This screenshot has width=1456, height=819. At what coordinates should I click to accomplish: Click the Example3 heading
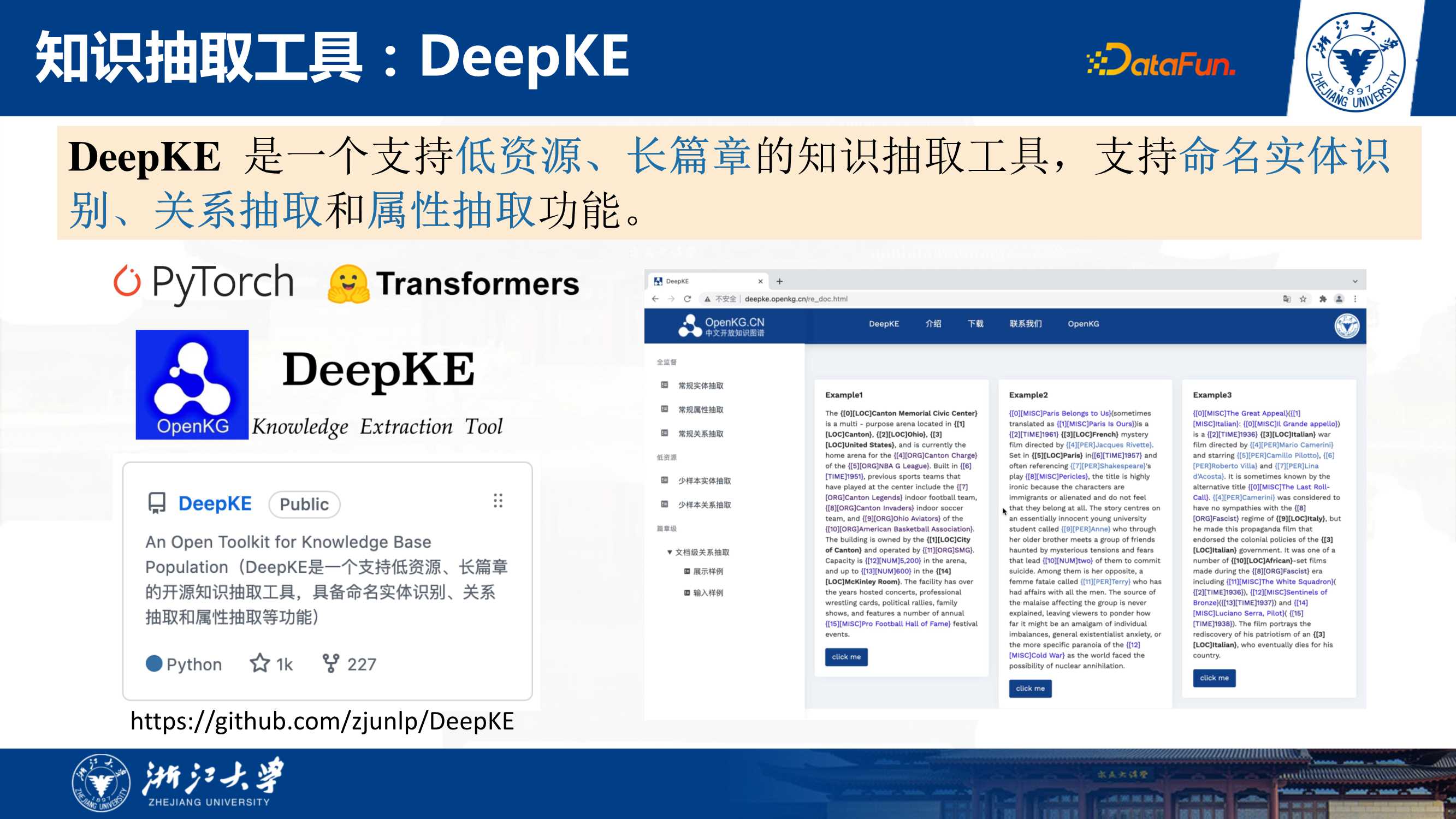pos(1212,395)
